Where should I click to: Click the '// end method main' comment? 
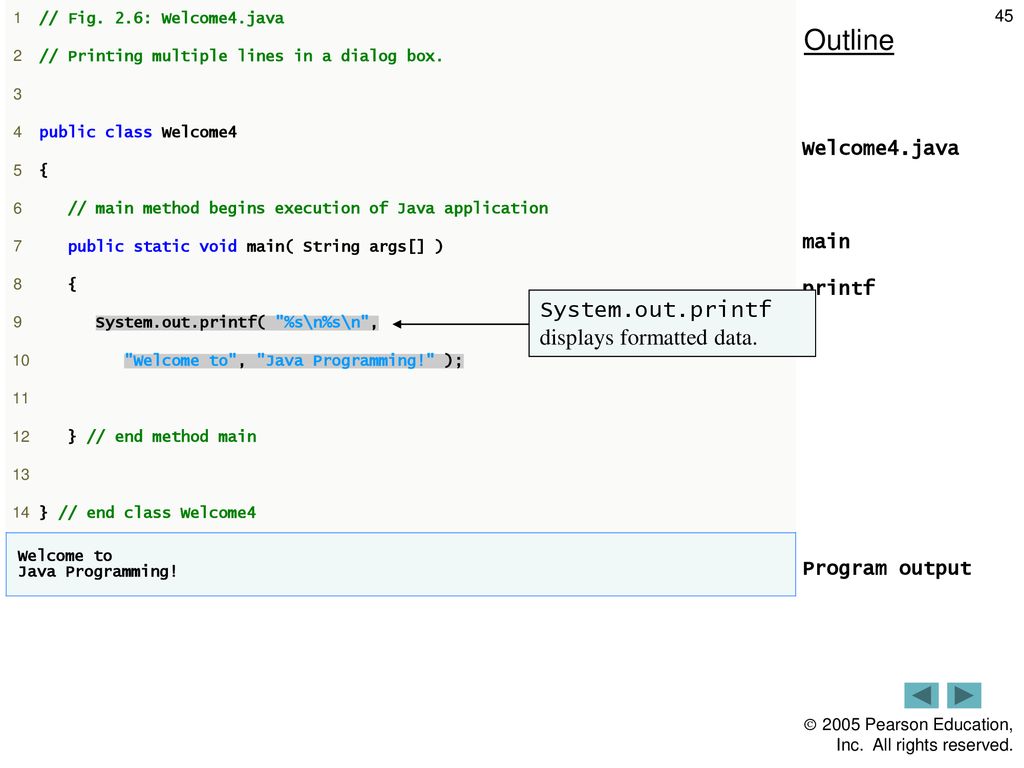[172, 436]
